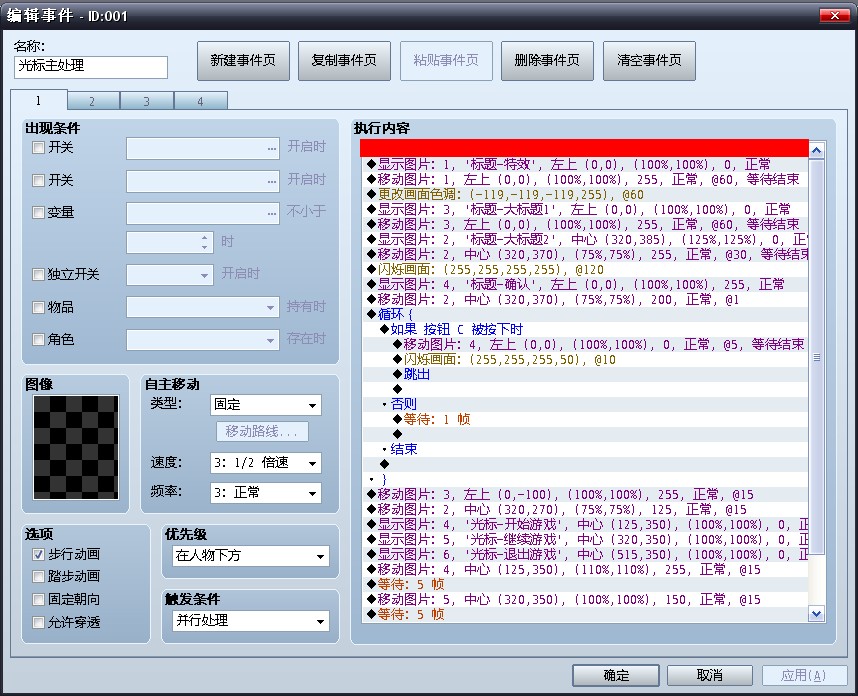Click the ellipsis button for first 开关 condition
This screenshot has width=858, height=696.
[x=272, y=148]
